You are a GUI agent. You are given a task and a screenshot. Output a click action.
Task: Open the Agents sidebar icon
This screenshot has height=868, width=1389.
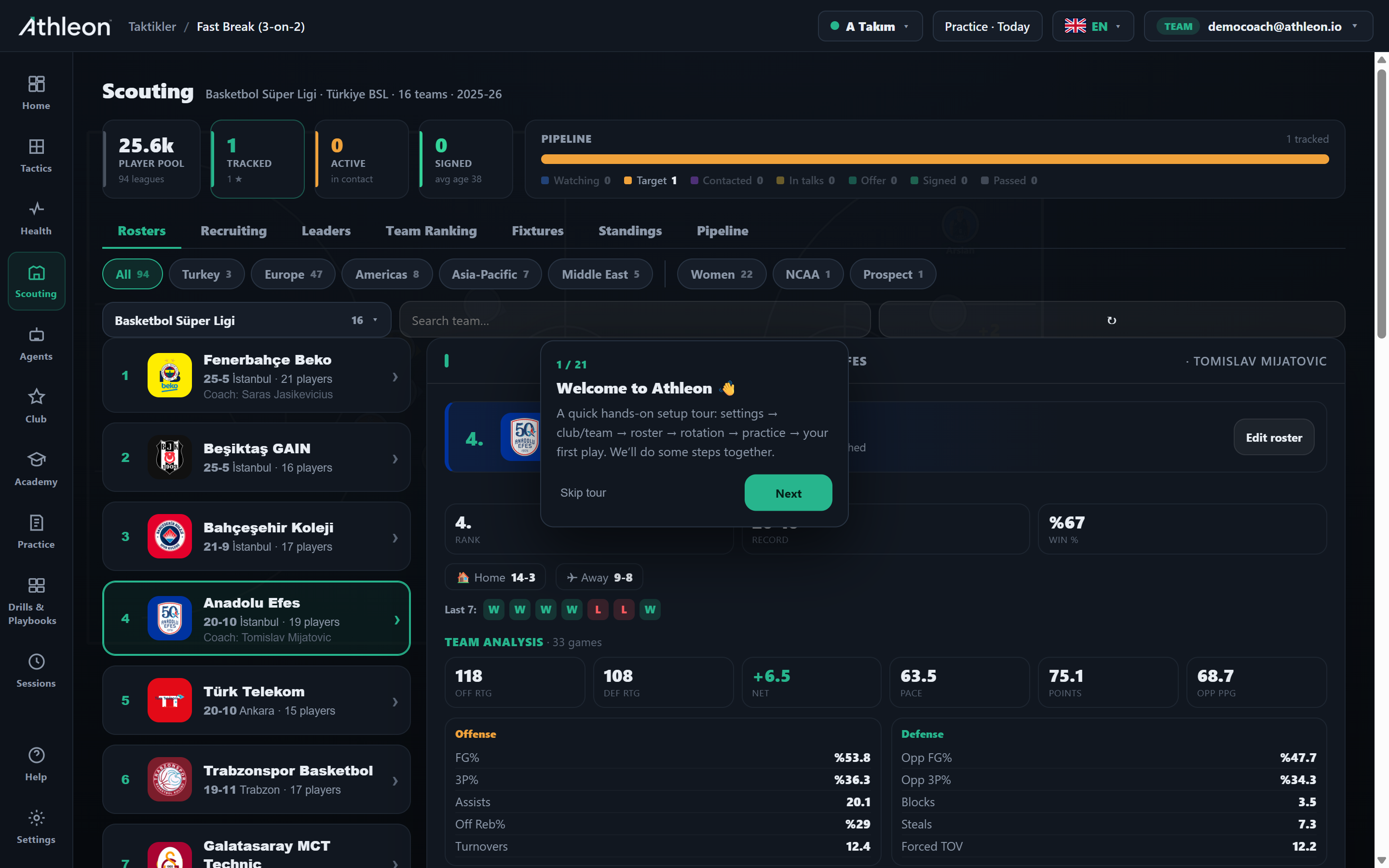[36, 335]
